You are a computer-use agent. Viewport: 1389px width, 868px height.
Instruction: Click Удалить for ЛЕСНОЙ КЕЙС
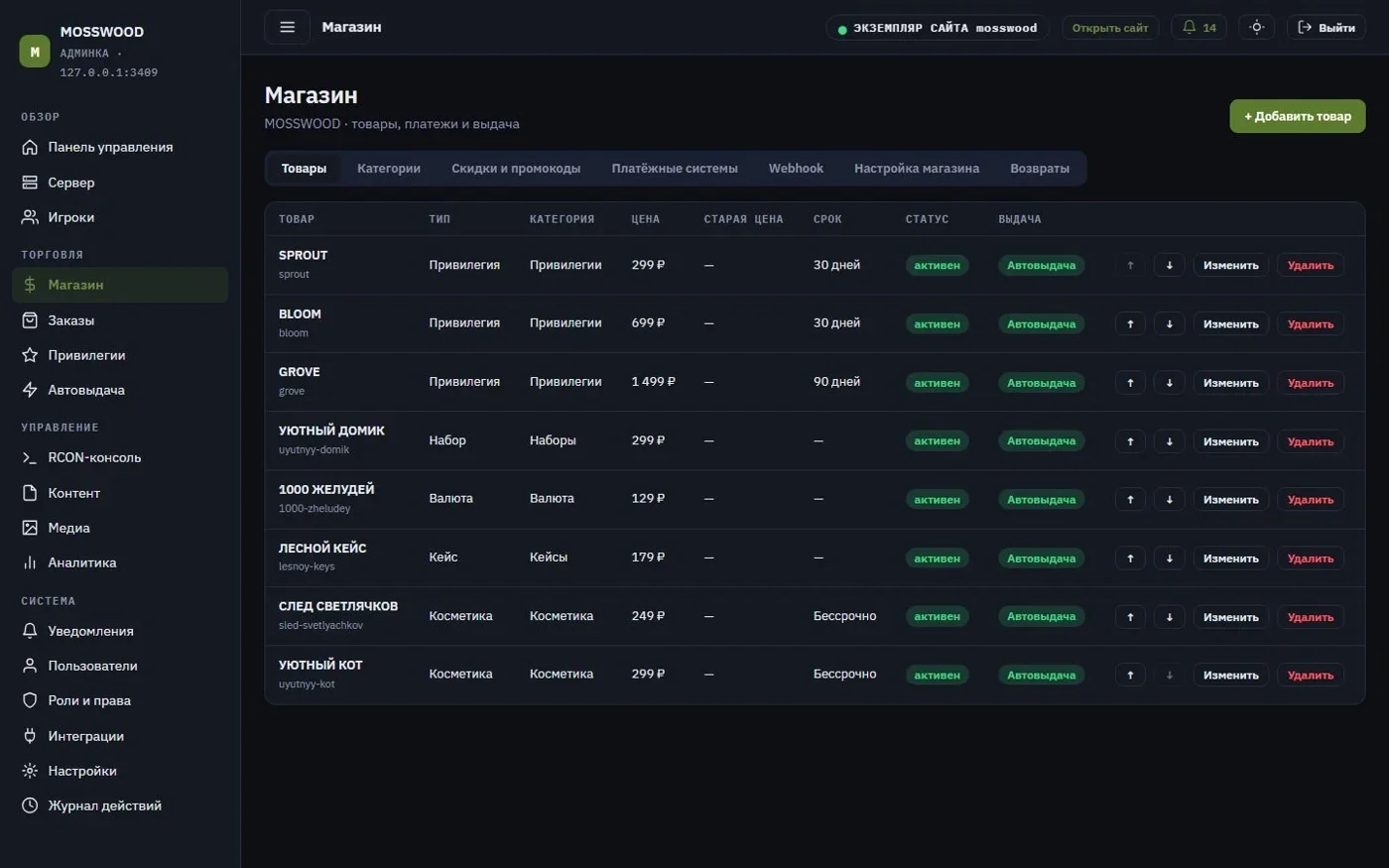click(1311, 558)
